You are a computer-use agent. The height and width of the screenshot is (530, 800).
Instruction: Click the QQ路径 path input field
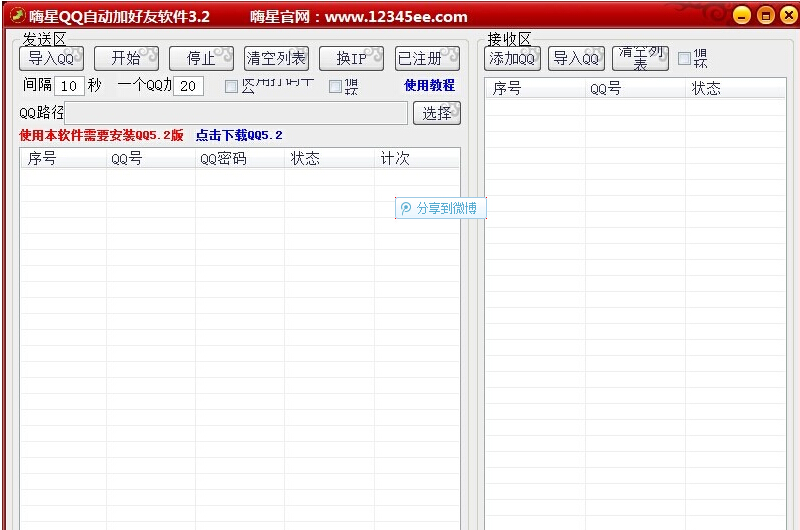coord(236,113)
